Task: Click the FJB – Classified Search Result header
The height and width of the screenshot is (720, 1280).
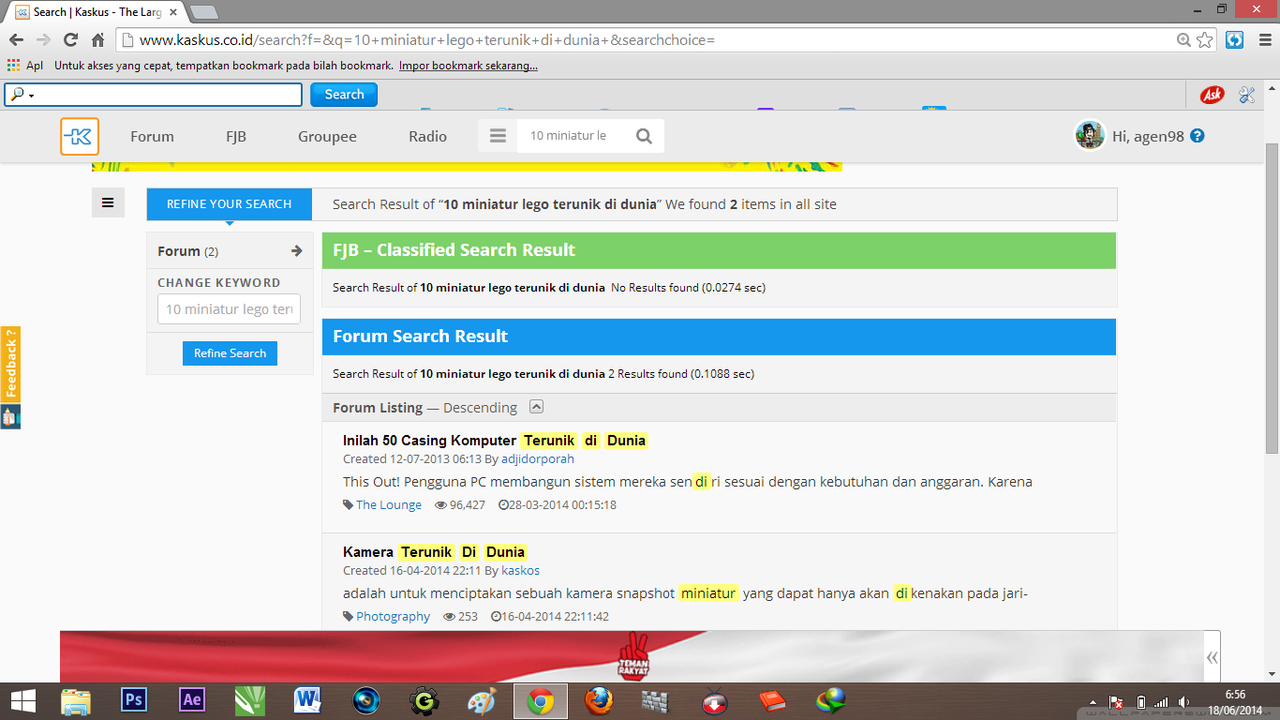Action: [718, 250]
